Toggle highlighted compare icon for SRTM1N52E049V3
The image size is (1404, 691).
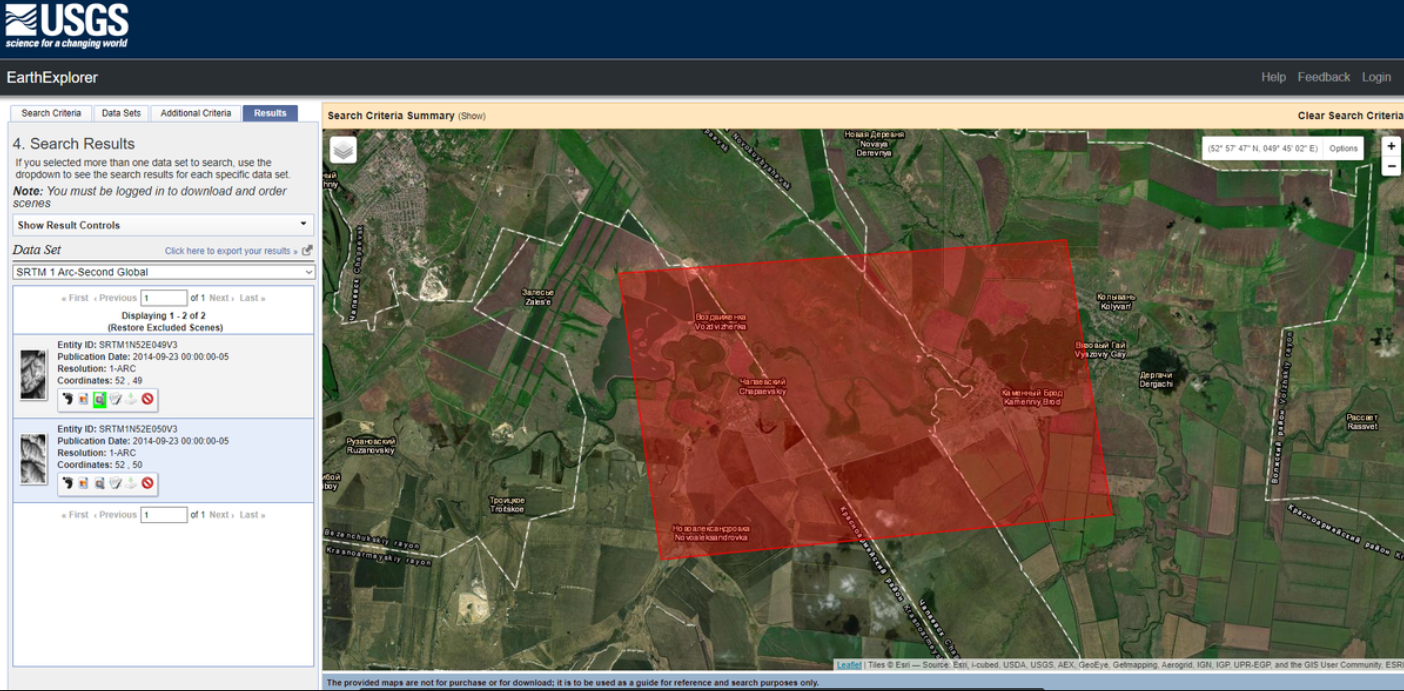click(x=99, y=399)
